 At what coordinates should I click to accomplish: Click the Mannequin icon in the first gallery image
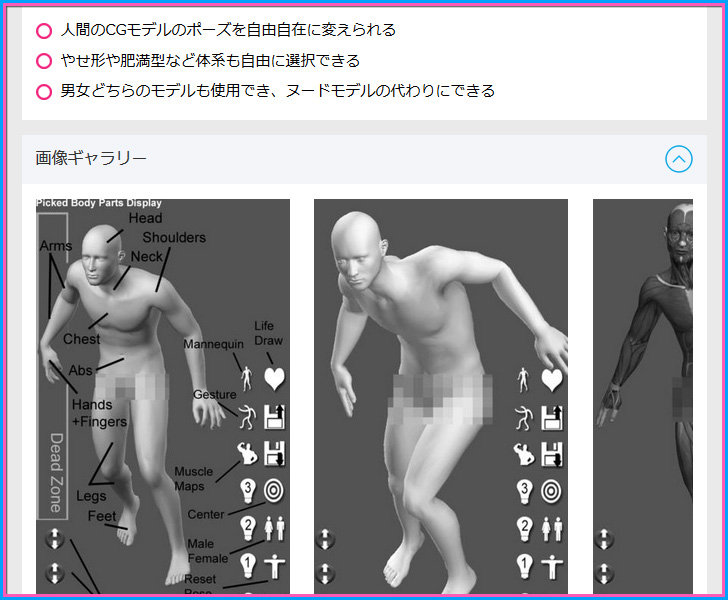tap(246, 377)
